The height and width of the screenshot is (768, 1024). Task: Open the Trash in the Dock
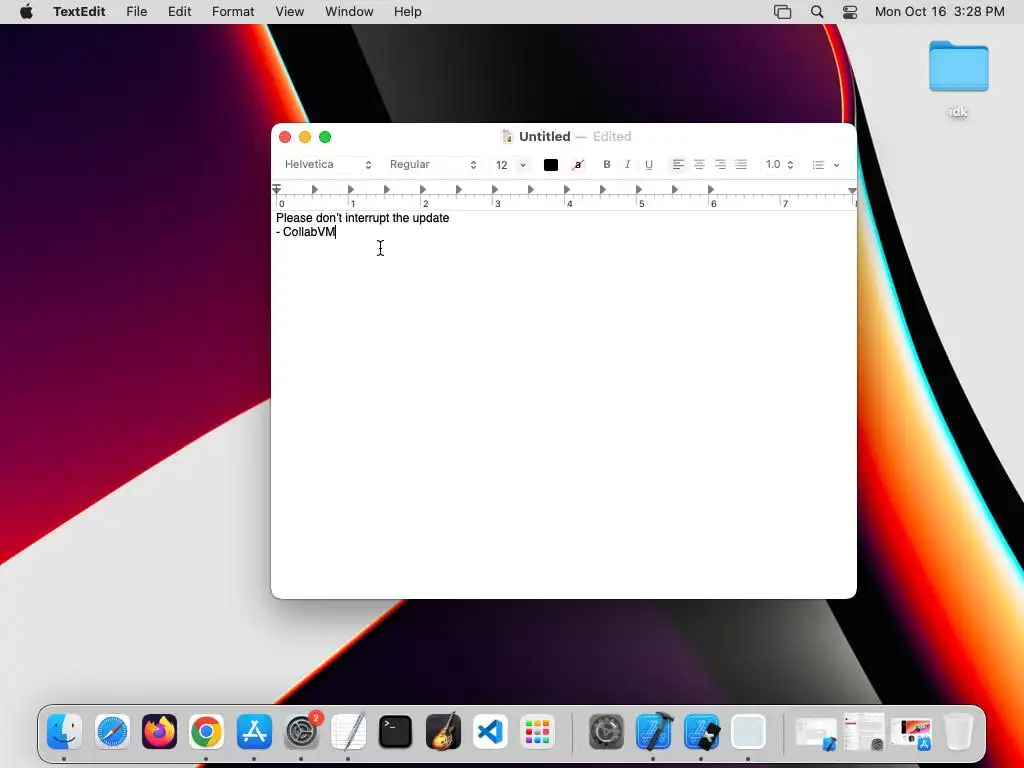point(959,731)
